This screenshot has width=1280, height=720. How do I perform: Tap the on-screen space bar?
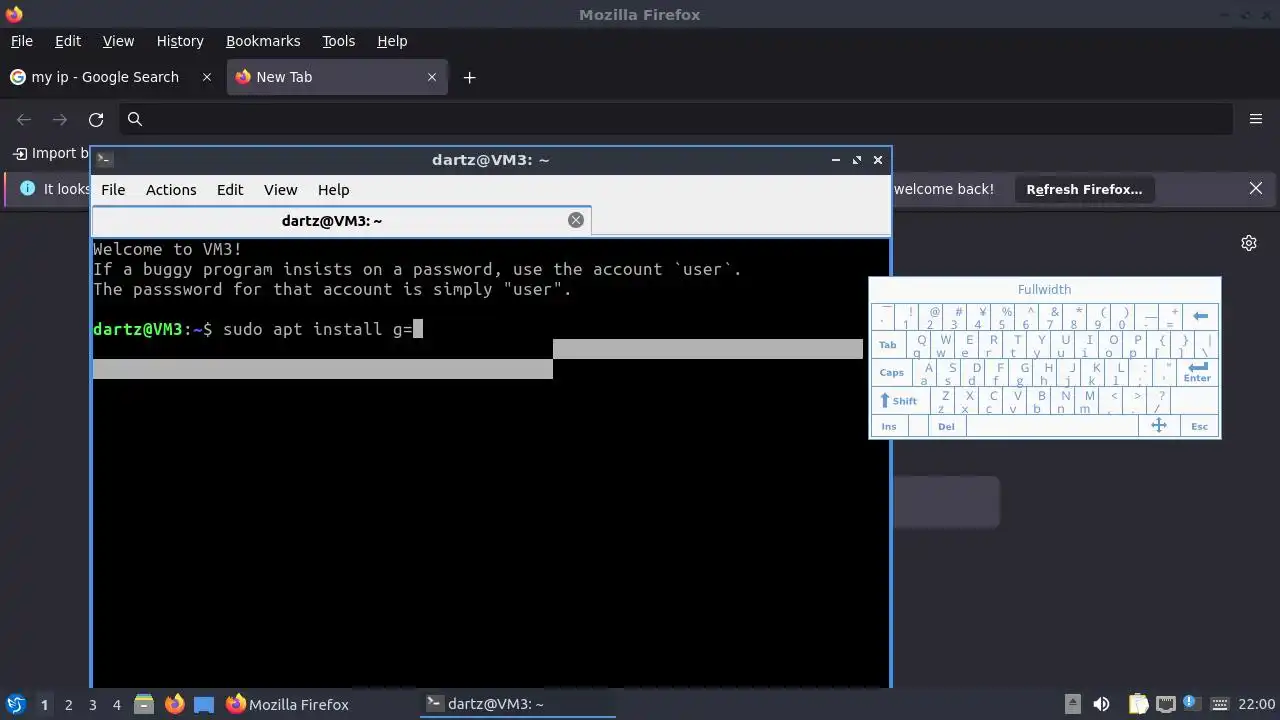[1052, 426]
